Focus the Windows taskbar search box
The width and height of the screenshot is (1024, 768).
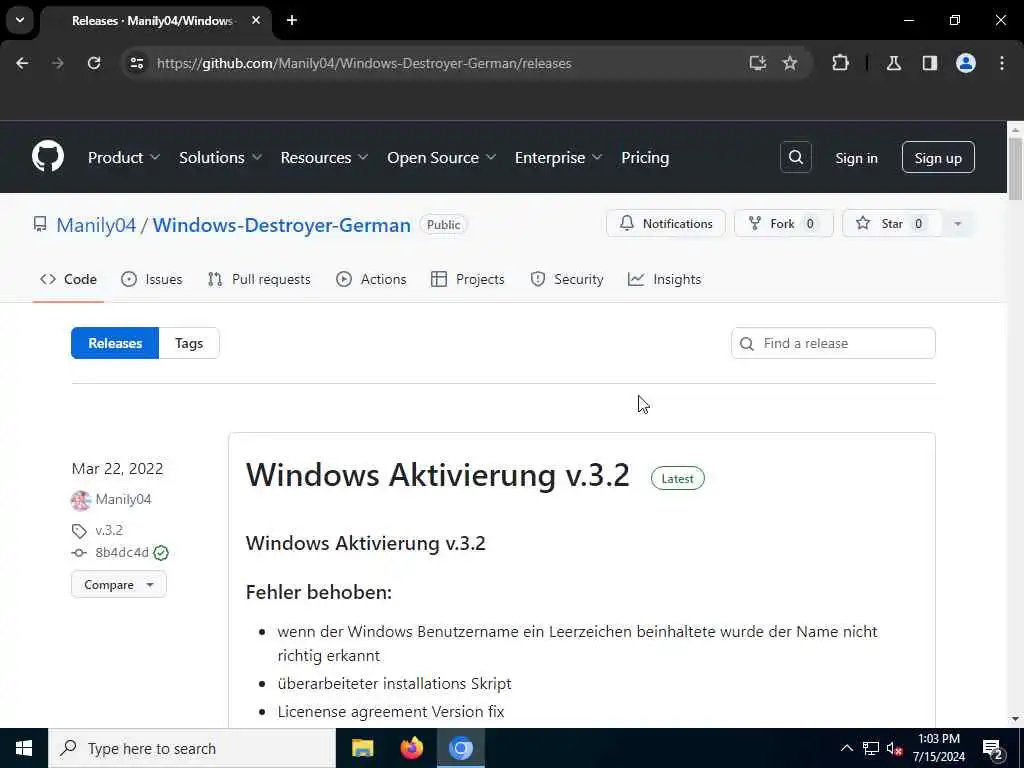coord(191,748)
